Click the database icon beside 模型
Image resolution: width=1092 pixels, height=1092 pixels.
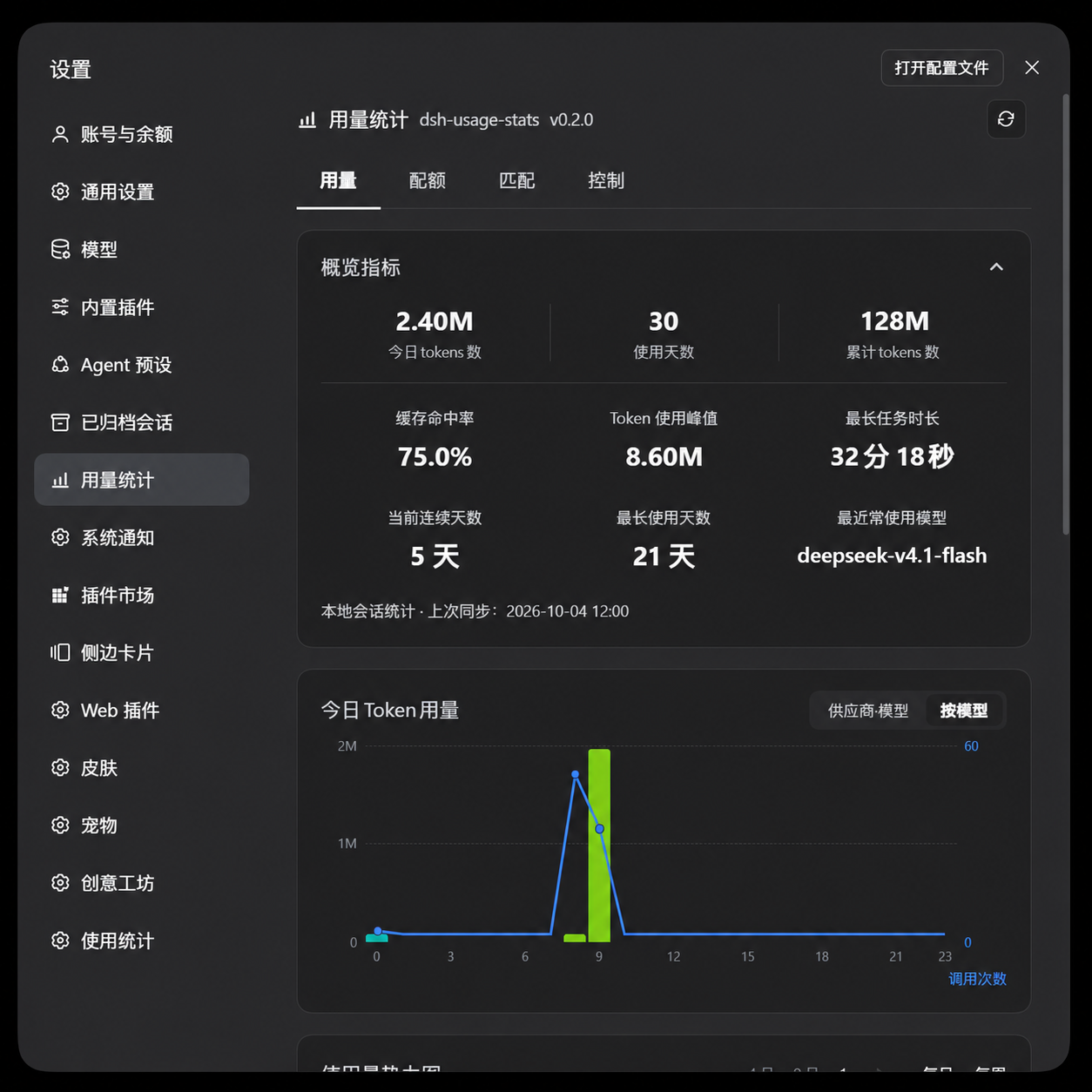(60, 249)
